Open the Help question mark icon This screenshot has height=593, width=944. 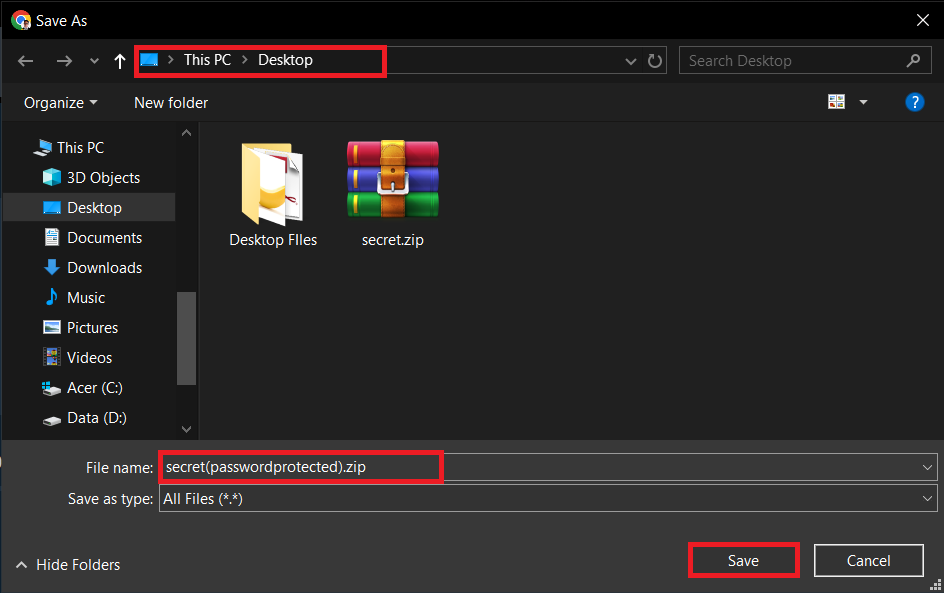tap(914, 102)
